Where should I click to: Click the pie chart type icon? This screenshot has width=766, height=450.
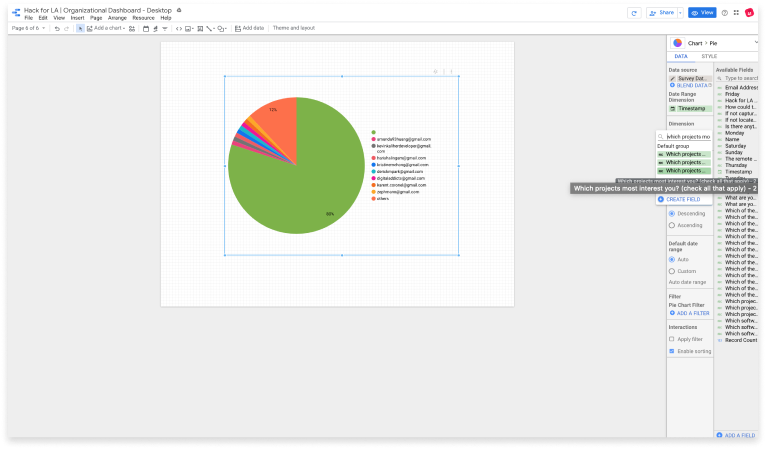click(x=677, y=43)
